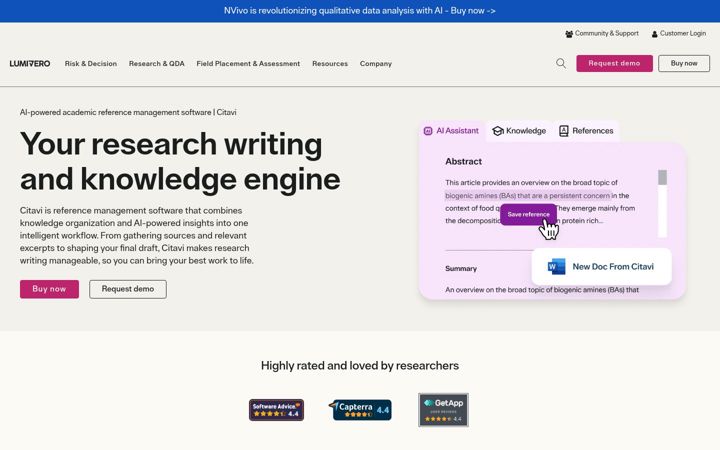Viewport: 720px width, 450px height.
Task: Open the Research & QDA menu
Action: 157,64
